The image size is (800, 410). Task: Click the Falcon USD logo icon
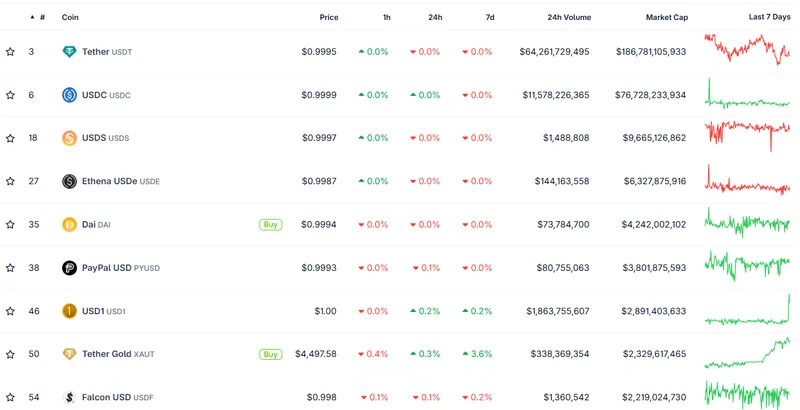(69, 397)
